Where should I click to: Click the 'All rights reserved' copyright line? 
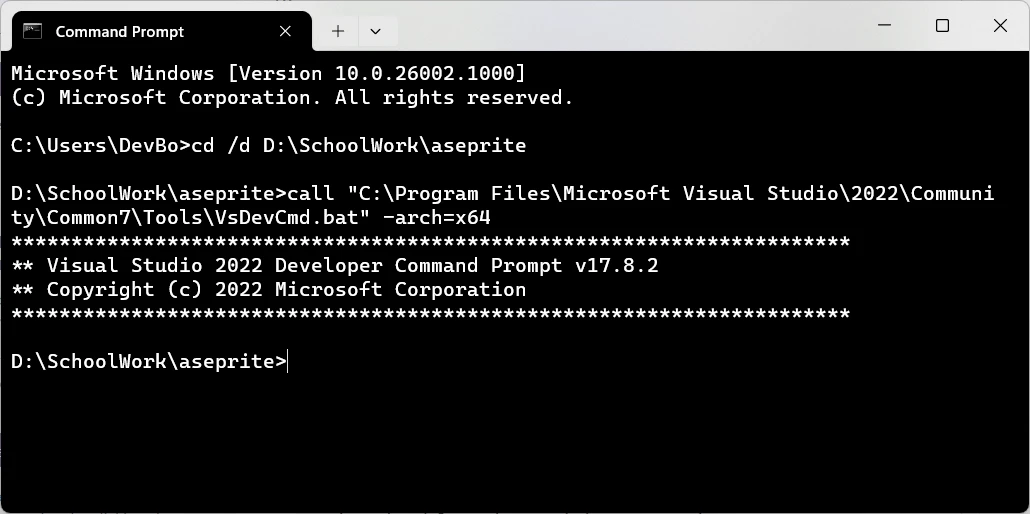click(x=292, y=97)
